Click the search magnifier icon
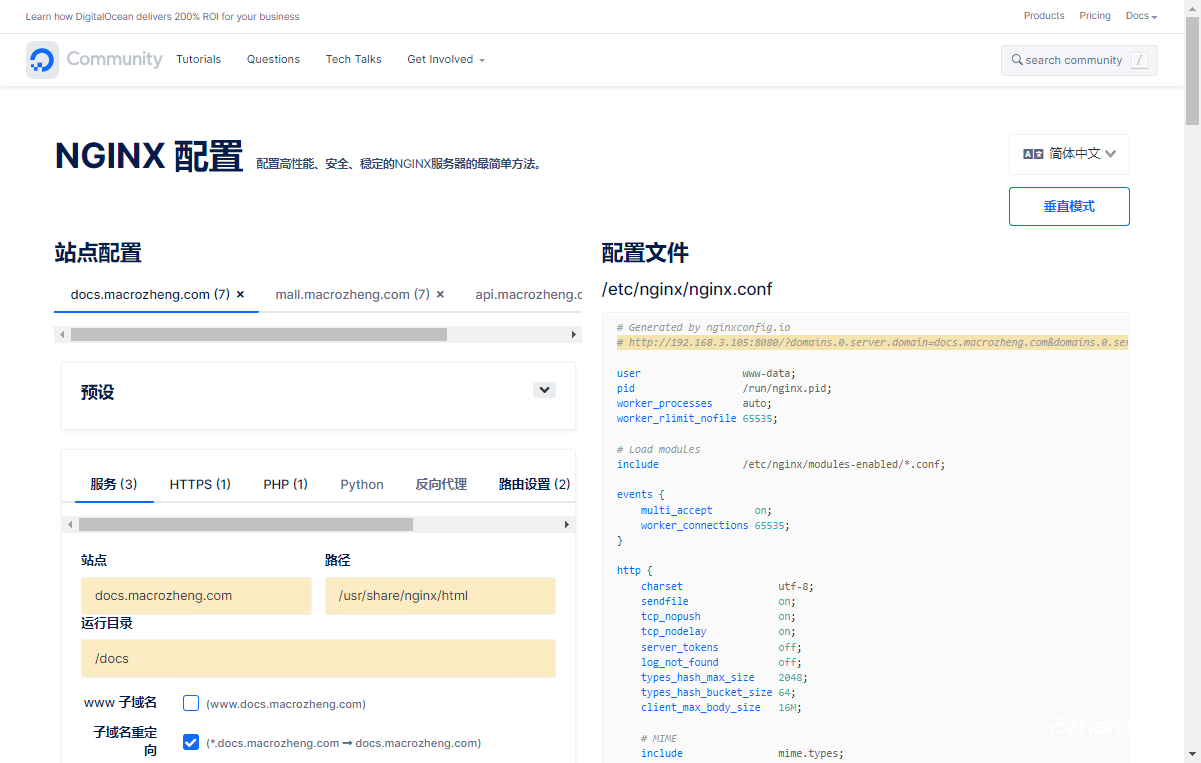The image size is (1201, 763). click(1015, 60)
